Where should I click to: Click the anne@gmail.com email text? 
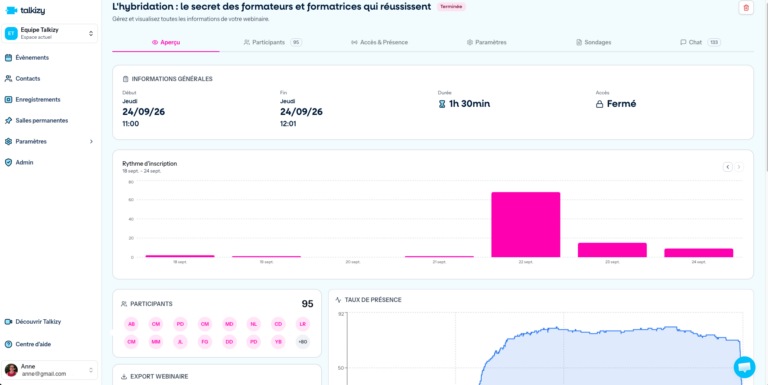tap(44, 374)
